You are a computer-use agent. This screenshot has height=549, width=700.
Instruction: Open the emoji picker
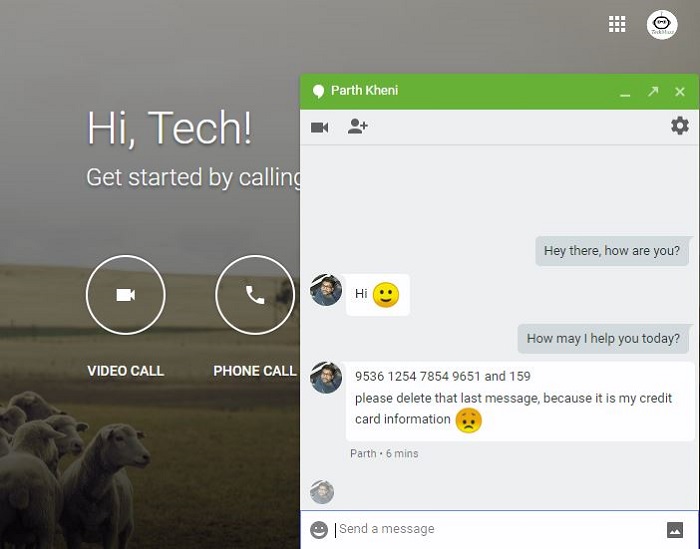[319, 530]
